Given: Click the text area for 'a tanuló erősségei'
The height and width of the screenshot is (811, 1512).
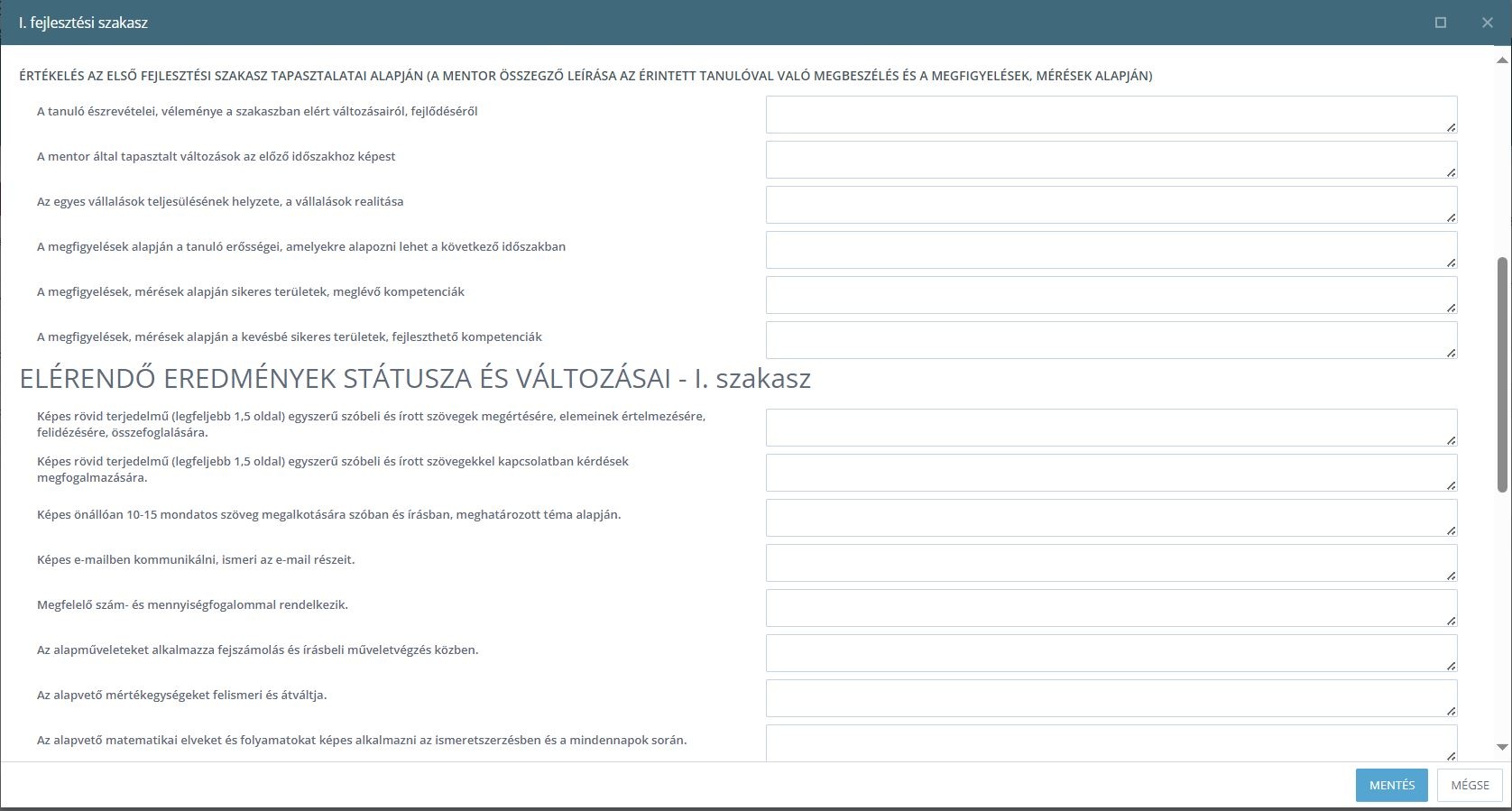Looking at the screenshot, I should tap(1111, 250).
